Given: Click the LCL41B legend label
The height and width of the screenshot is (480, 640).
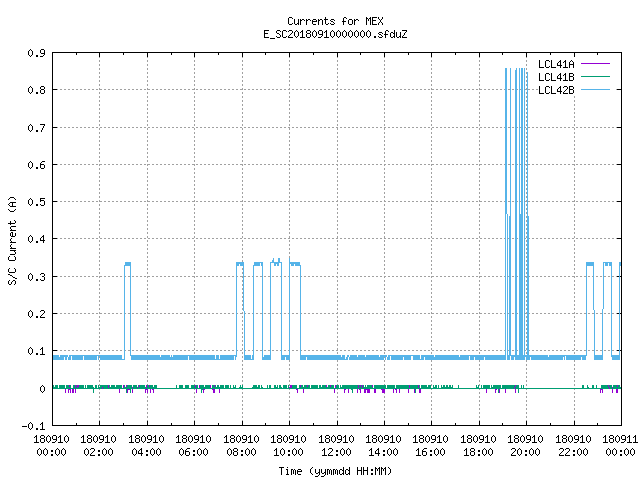Looking at the screenshot, I should click(556, 77).
